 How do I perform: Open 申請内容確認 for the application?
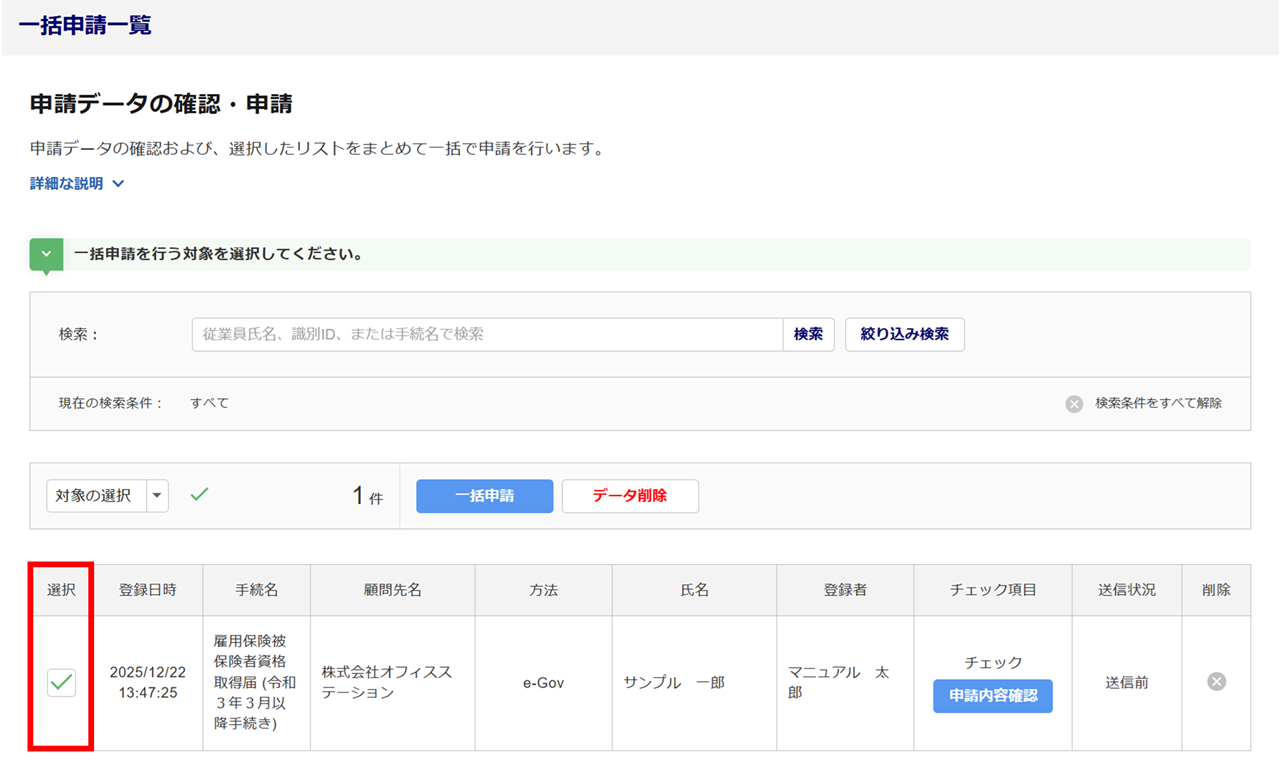[992, 696]
